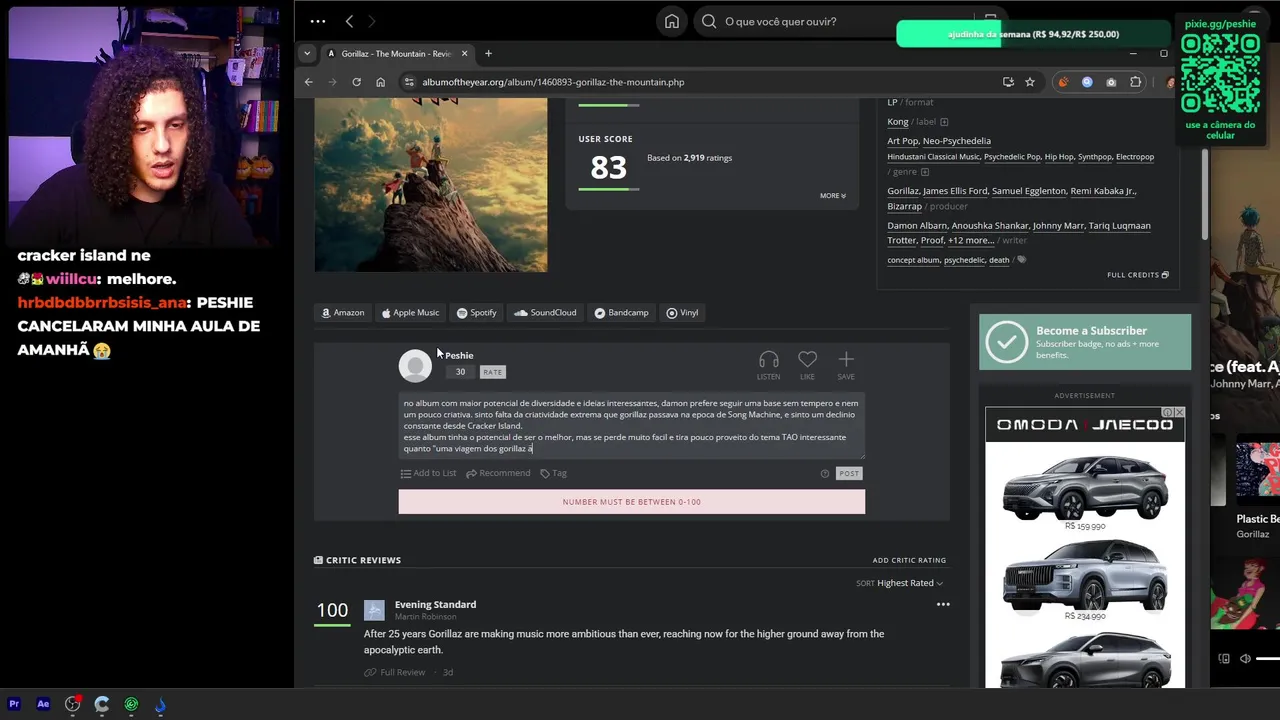This screenshot has width=1280, height=720.
Task: Toggle Recommend on the review
Action: 498,473
